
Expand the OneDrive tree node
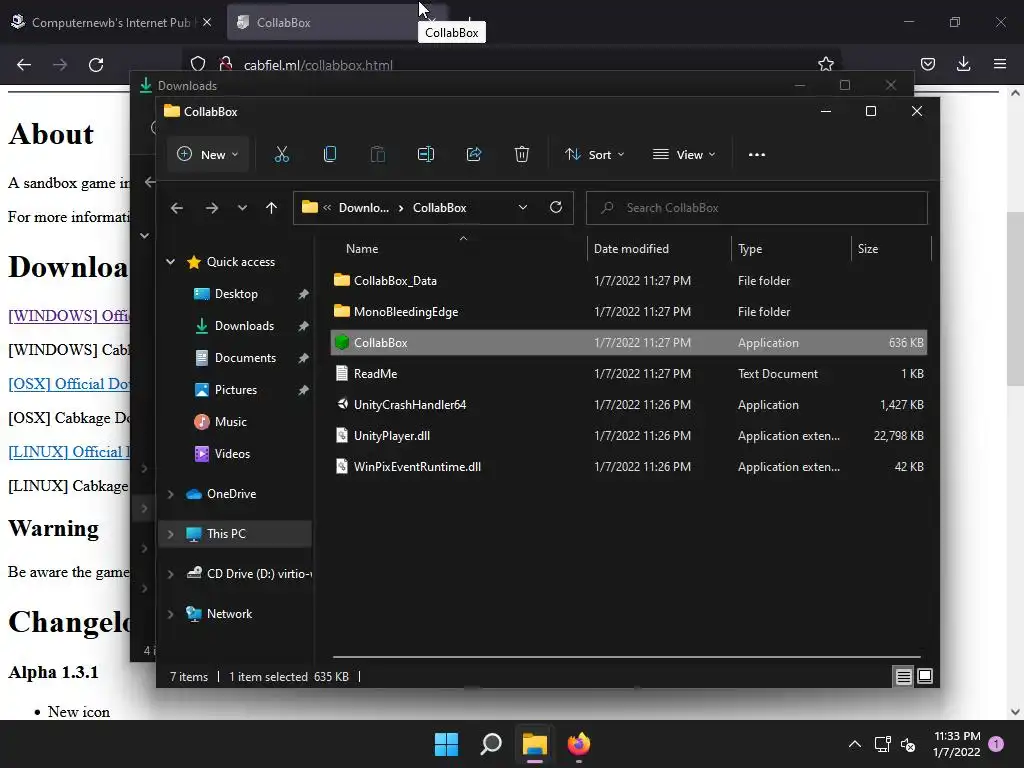(170, 494)
